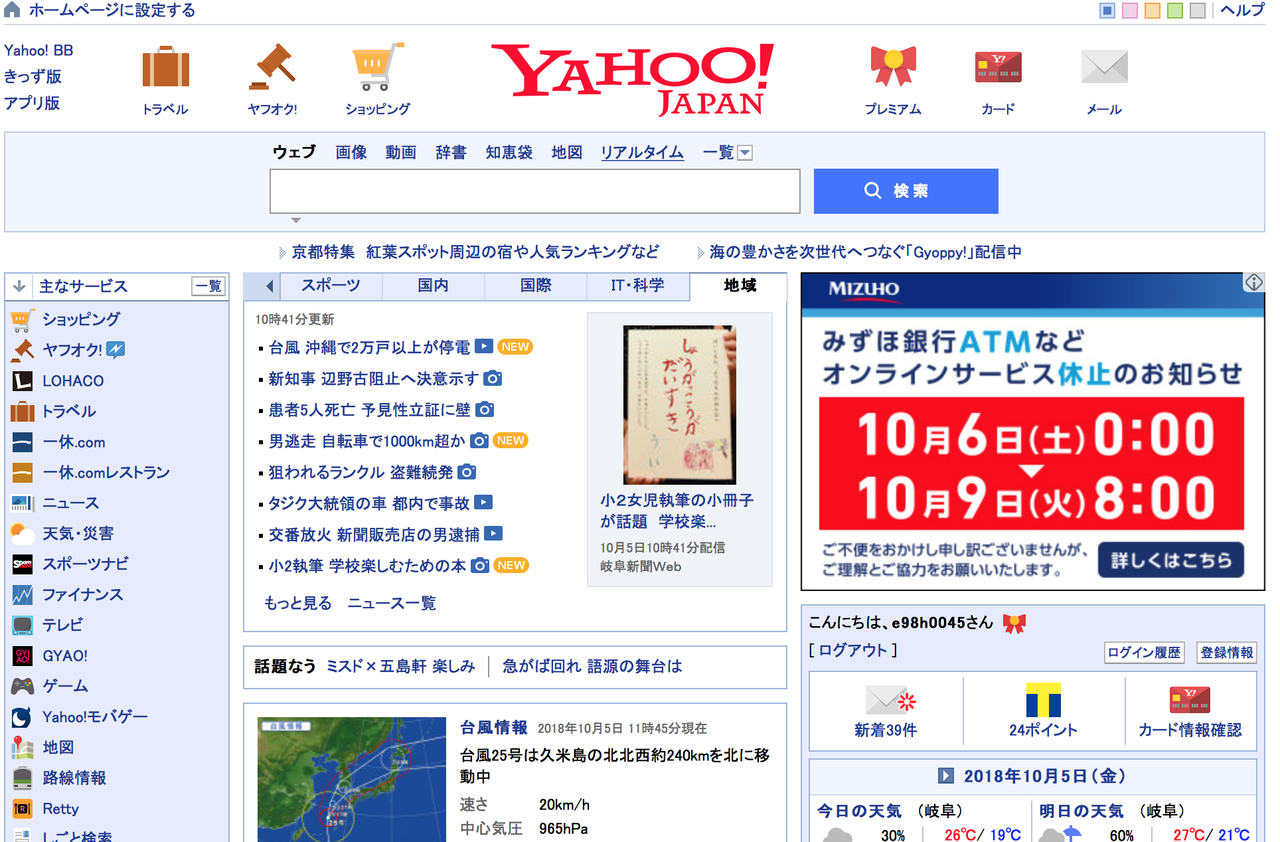The width and height of the screenshot is (1280, 842).
Task: Open the ヘルプ link at top right
Action: coord(1242,11)
